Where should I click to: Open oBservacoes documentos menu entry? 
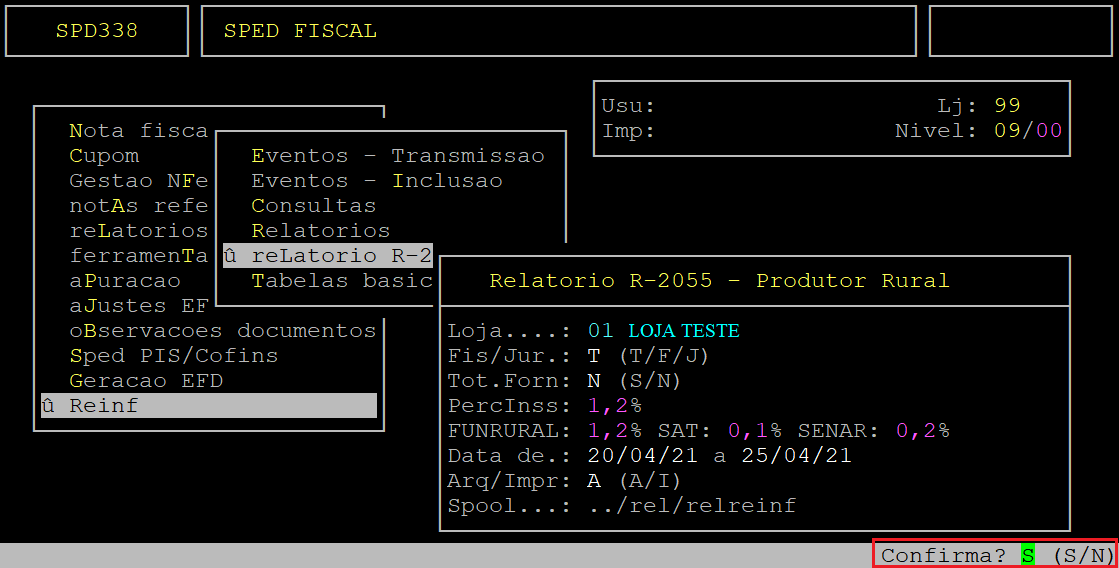[x=222, y=331]
